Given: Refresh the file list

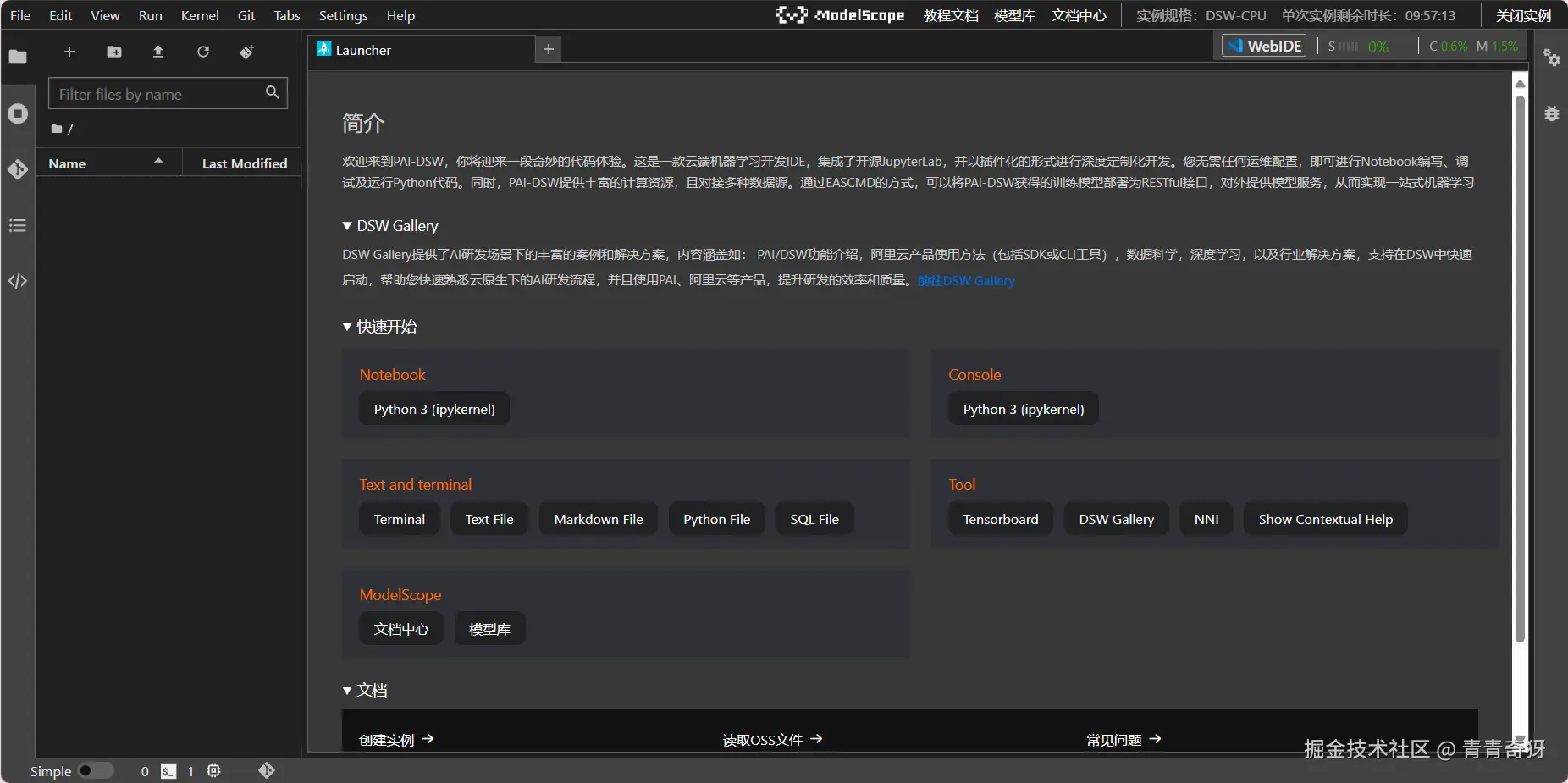Looking at the screenshot, I should (203, 52).
